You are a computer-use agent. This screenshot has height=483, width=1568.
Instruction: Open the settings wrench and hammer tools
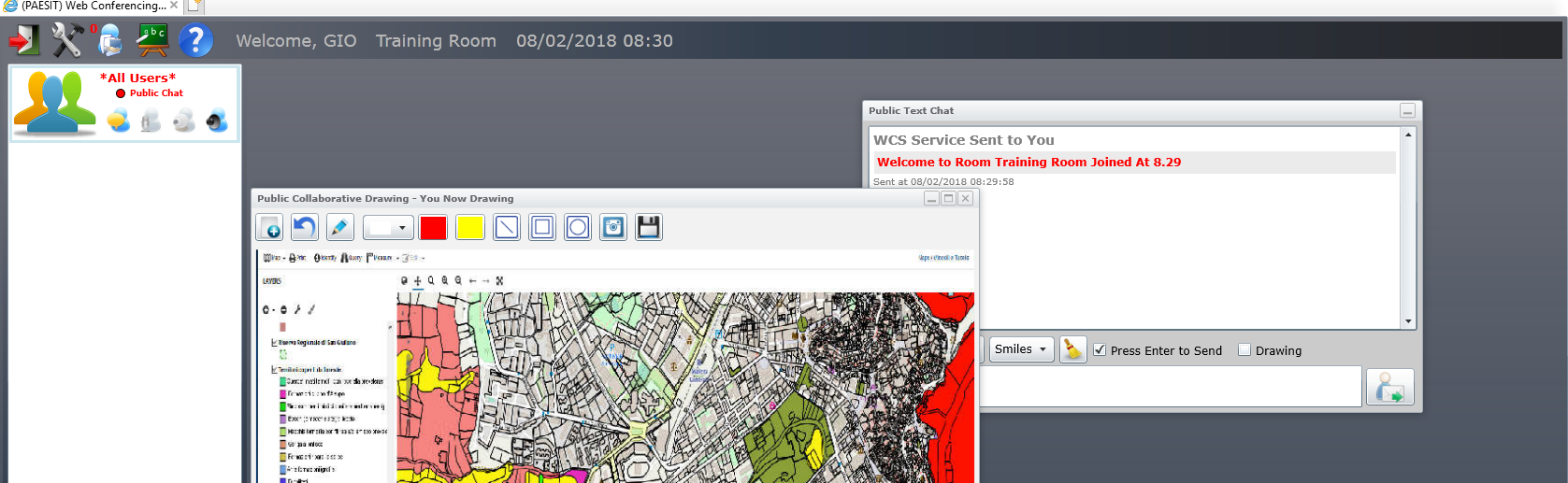[67, 40]
